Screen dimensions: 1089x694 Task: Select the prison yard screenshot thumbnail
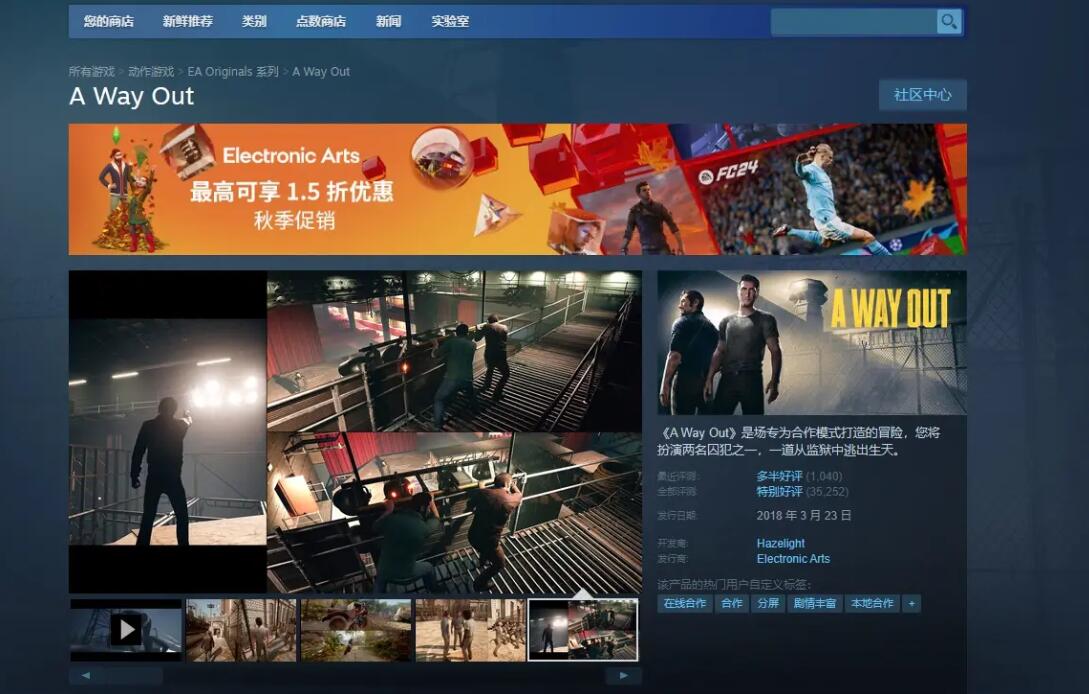[241, 630]
